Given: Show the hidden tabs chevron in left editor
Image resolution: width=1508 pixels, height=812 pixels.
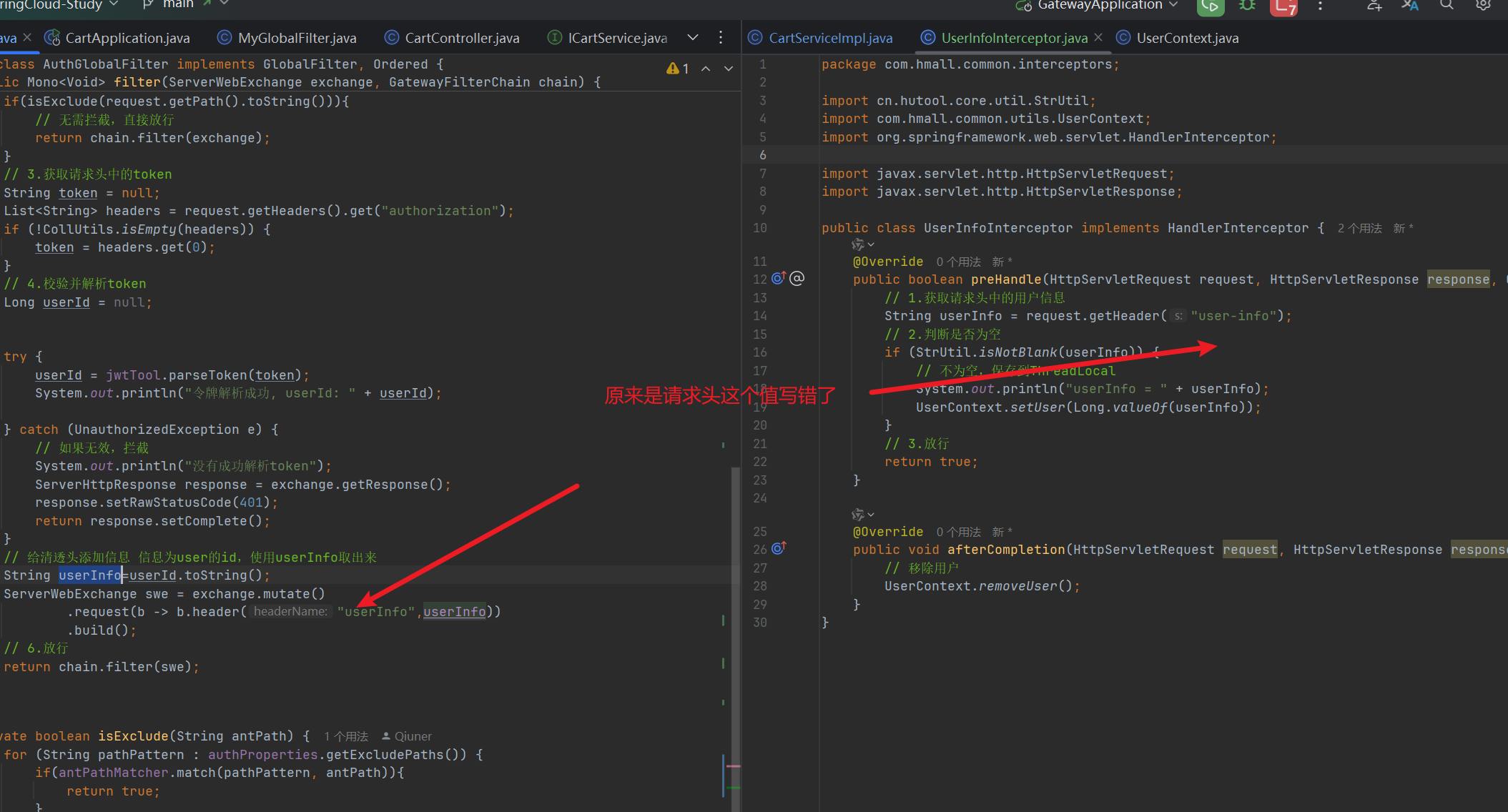Looking at the screenshot, I should click(x=692, y=38).
